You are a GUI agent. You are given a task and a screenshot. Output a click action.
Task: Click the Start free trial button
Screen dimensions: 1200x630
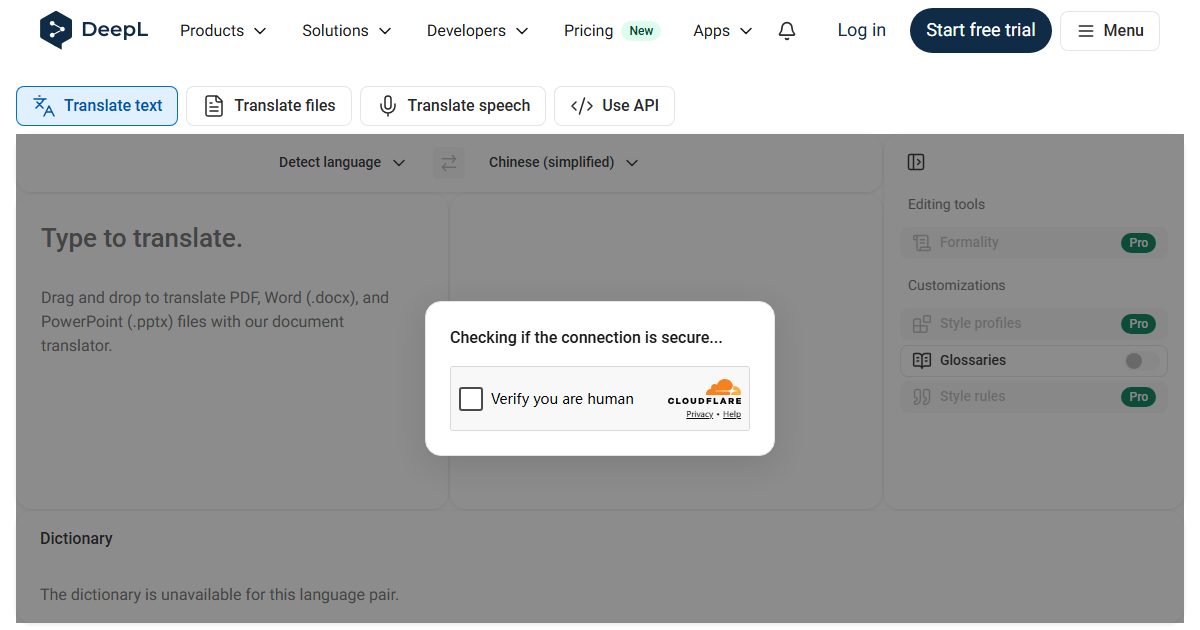981,30
